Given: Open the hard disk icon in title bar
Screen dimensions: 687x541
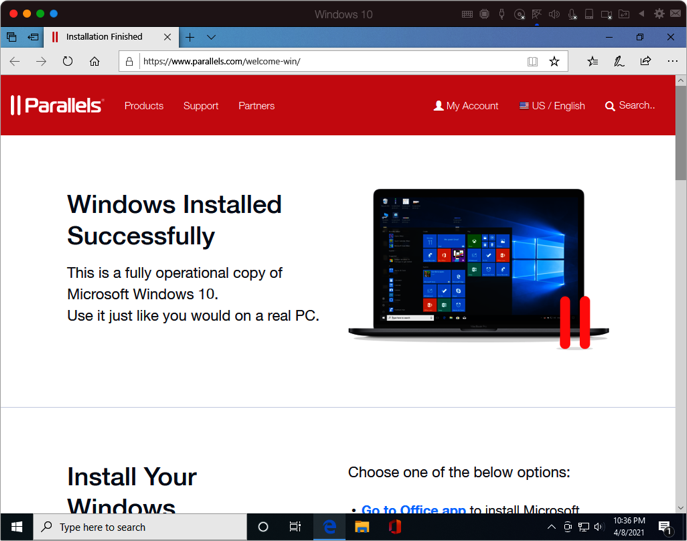Looking at the screenshot, I should click(589, 14).
